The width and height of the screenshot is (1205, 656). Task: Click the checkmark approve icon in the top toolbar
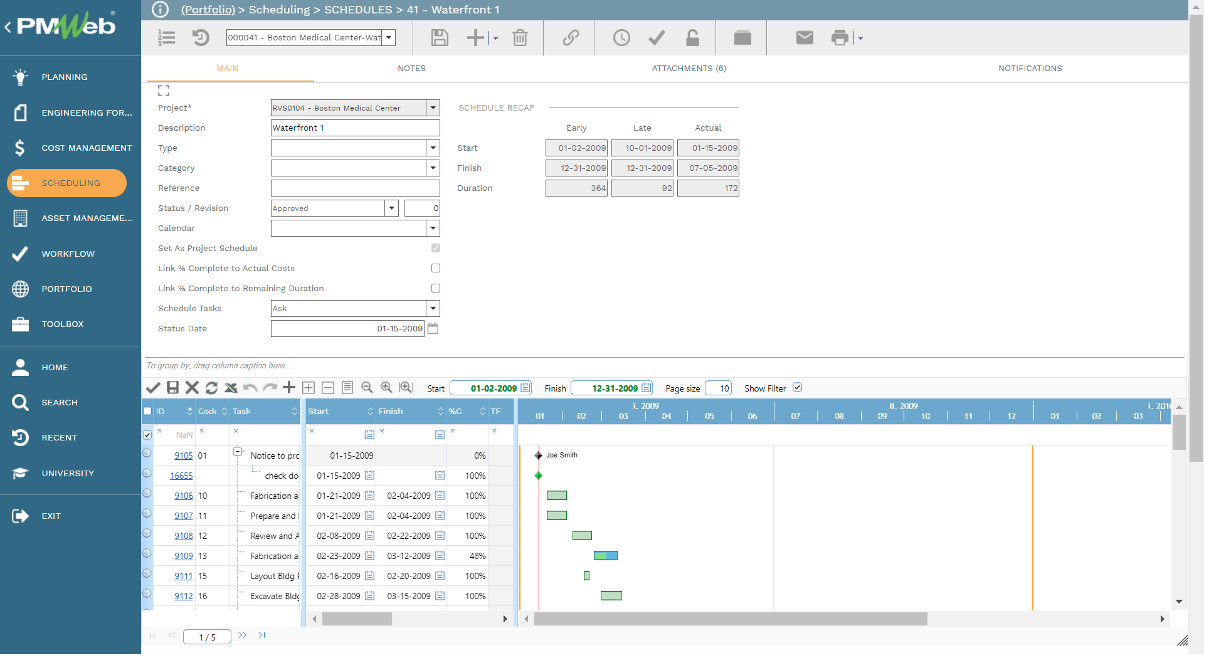[x=657, y=38]
